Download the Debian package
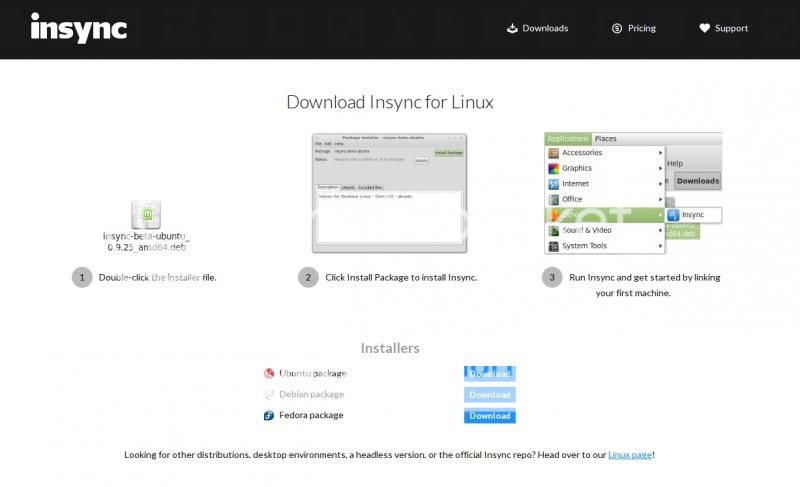 click(490, 395)
